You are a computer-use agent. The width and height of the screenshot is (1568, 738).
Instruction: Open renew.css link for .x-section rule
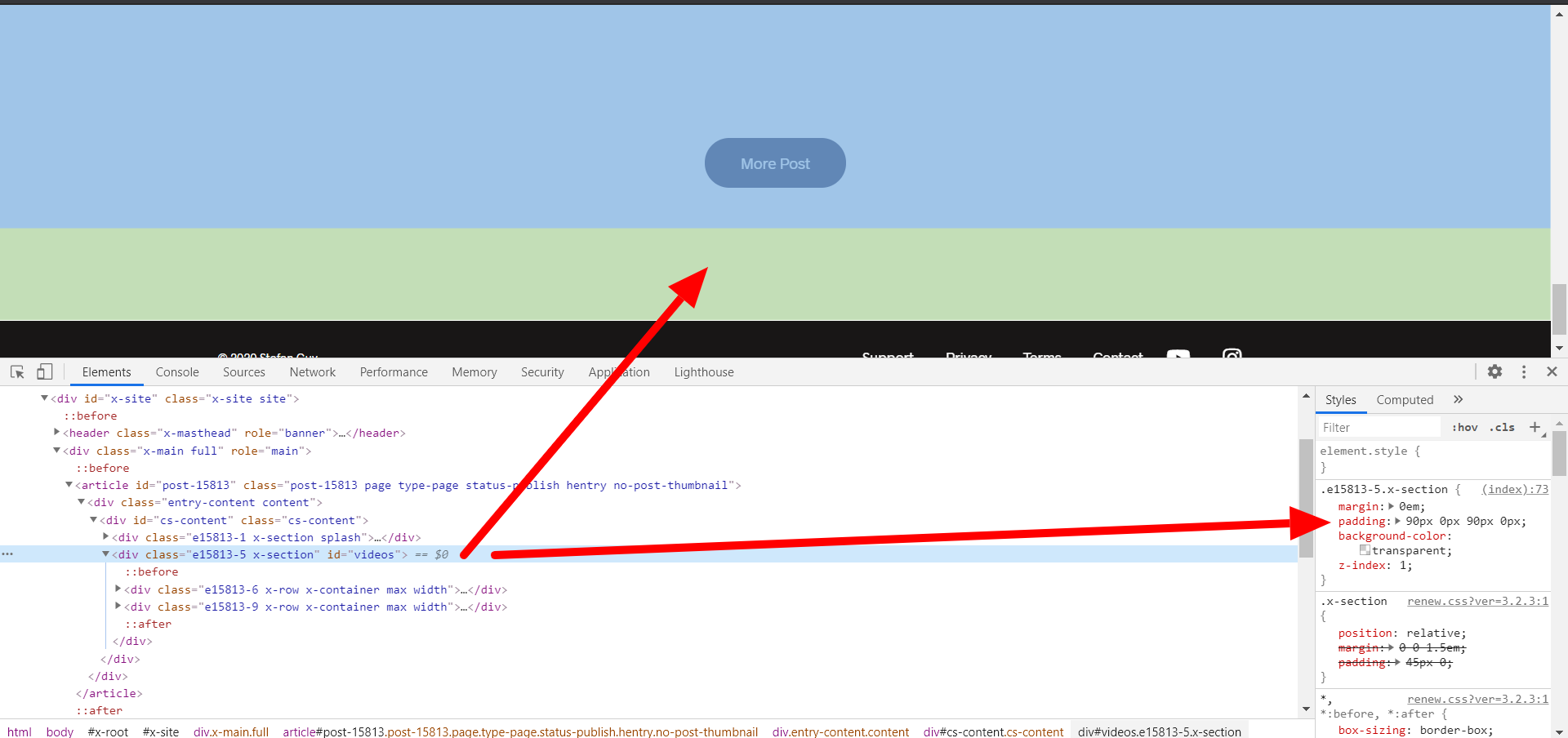[x=1477, y=601]
